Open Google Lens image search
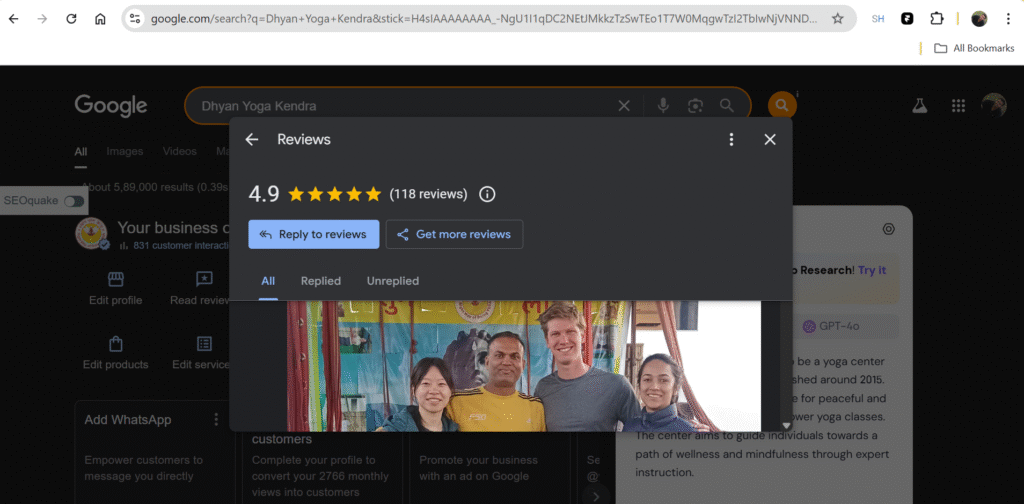 click(x=695, y=105)
